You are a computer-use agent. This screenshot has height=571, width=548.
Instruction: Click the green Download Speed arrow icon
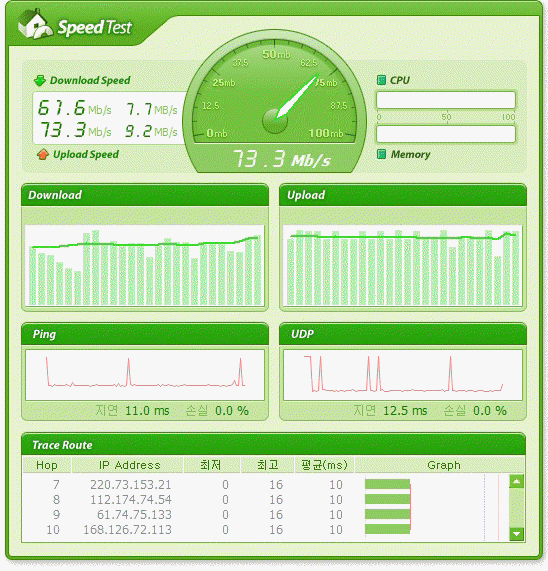[40, 80]
